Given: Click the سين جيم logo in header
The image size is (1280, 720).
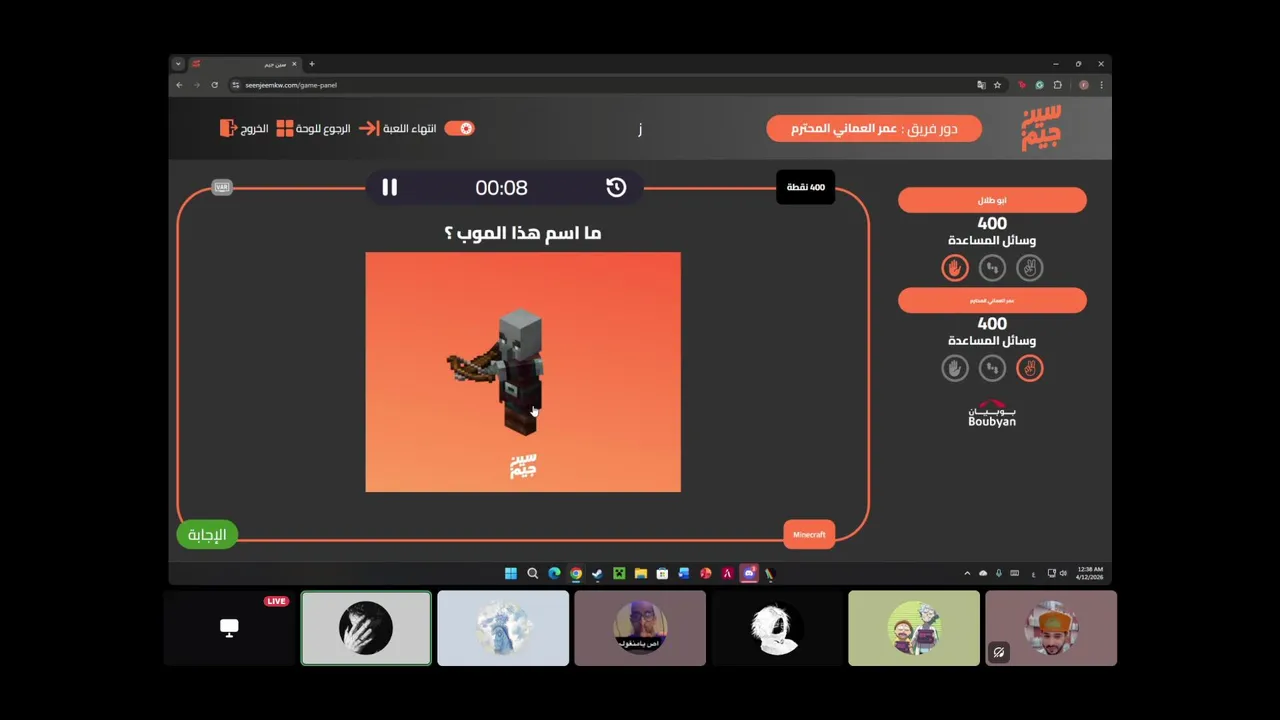Looking at the screenshot, I should [x=1041, y=128].
